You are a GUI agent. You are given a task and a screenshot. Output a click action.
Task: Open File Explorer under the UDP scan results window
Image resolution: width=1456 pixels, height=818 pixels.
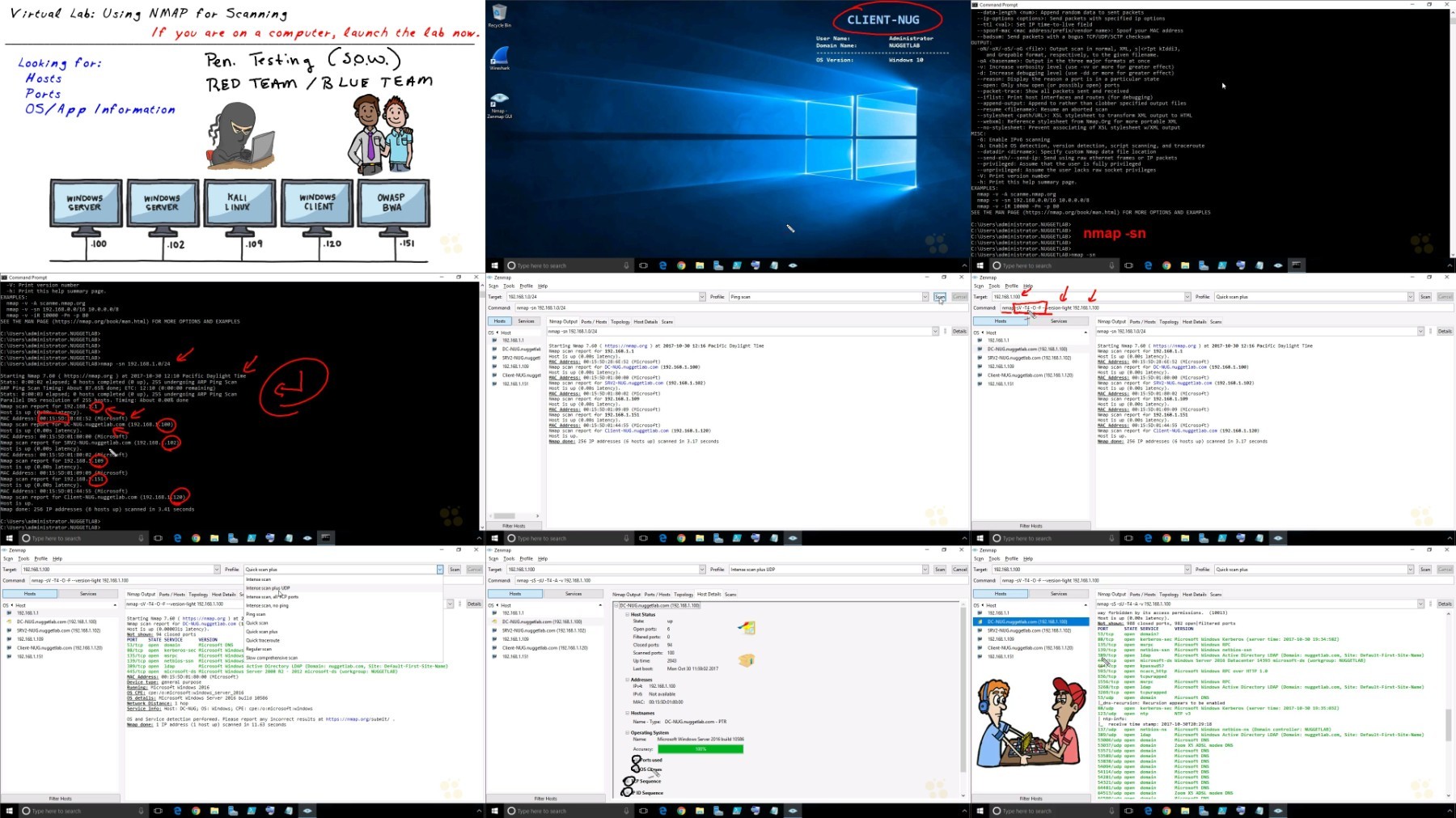(1185, 811)
